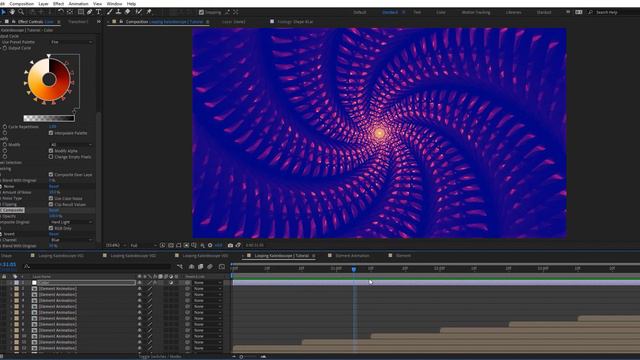Select the Selection arrow tool

(x=4, y=12)
